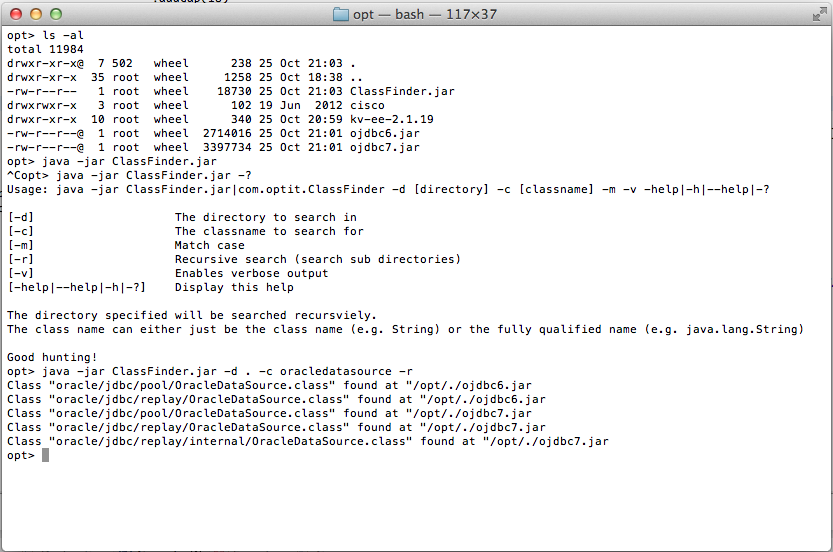Click the yellow minimize window button
This screenshot has width=833, height=552.
tap(36, 14)
